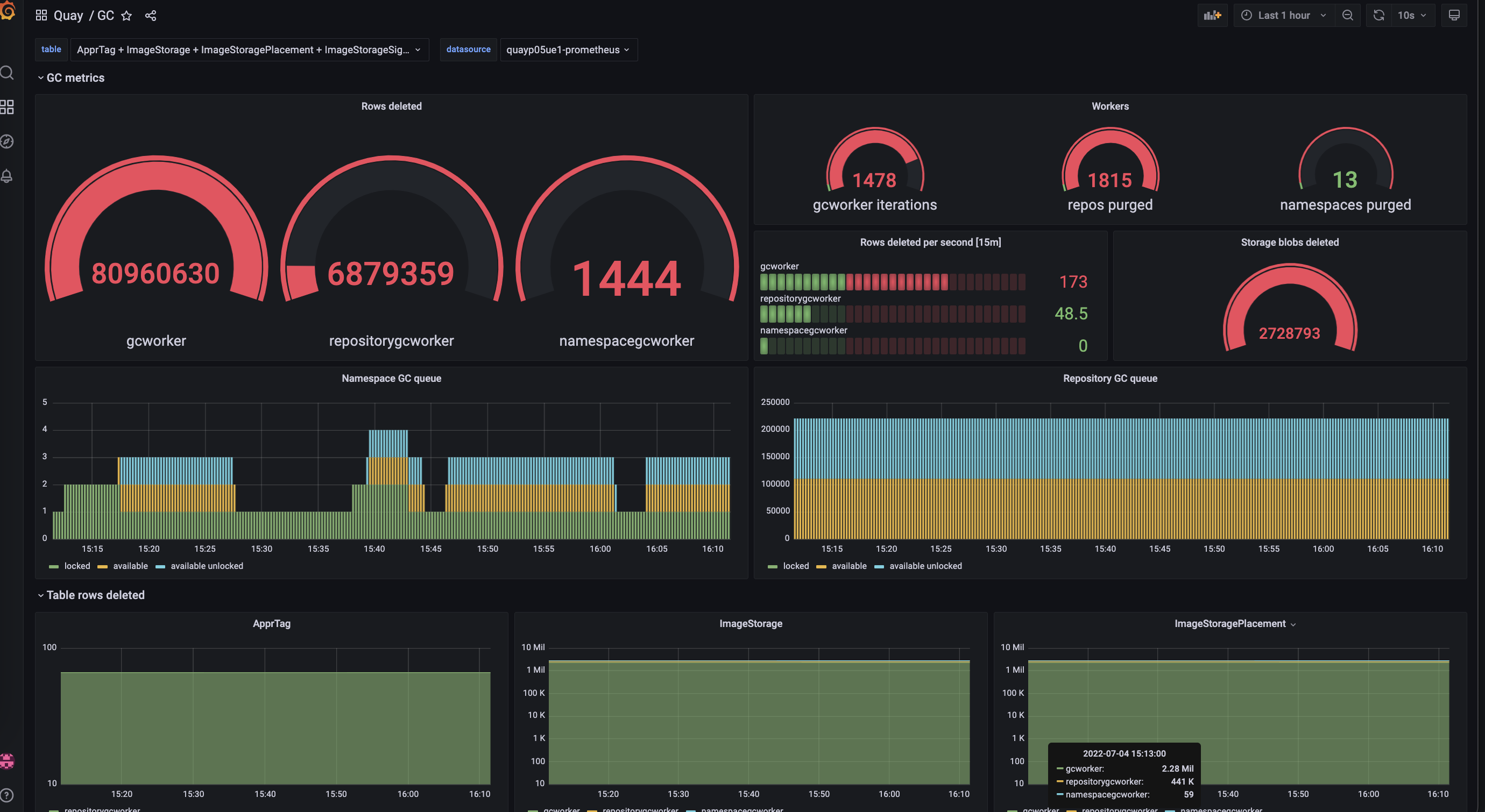This screenshot has width=1485, height=812.
Task: Open the Search sidebar icon
Action: click(x=8, y=73)
